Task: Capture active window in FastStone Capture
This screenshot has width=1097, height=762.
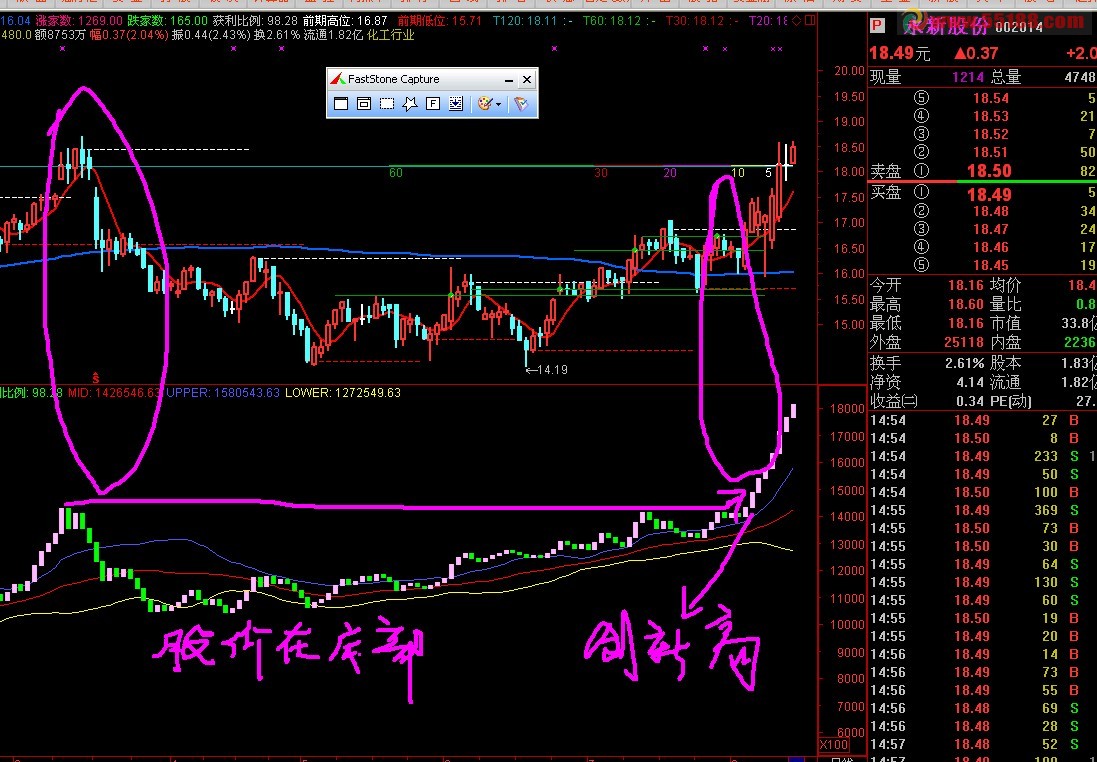Action: tap(341, 104)
